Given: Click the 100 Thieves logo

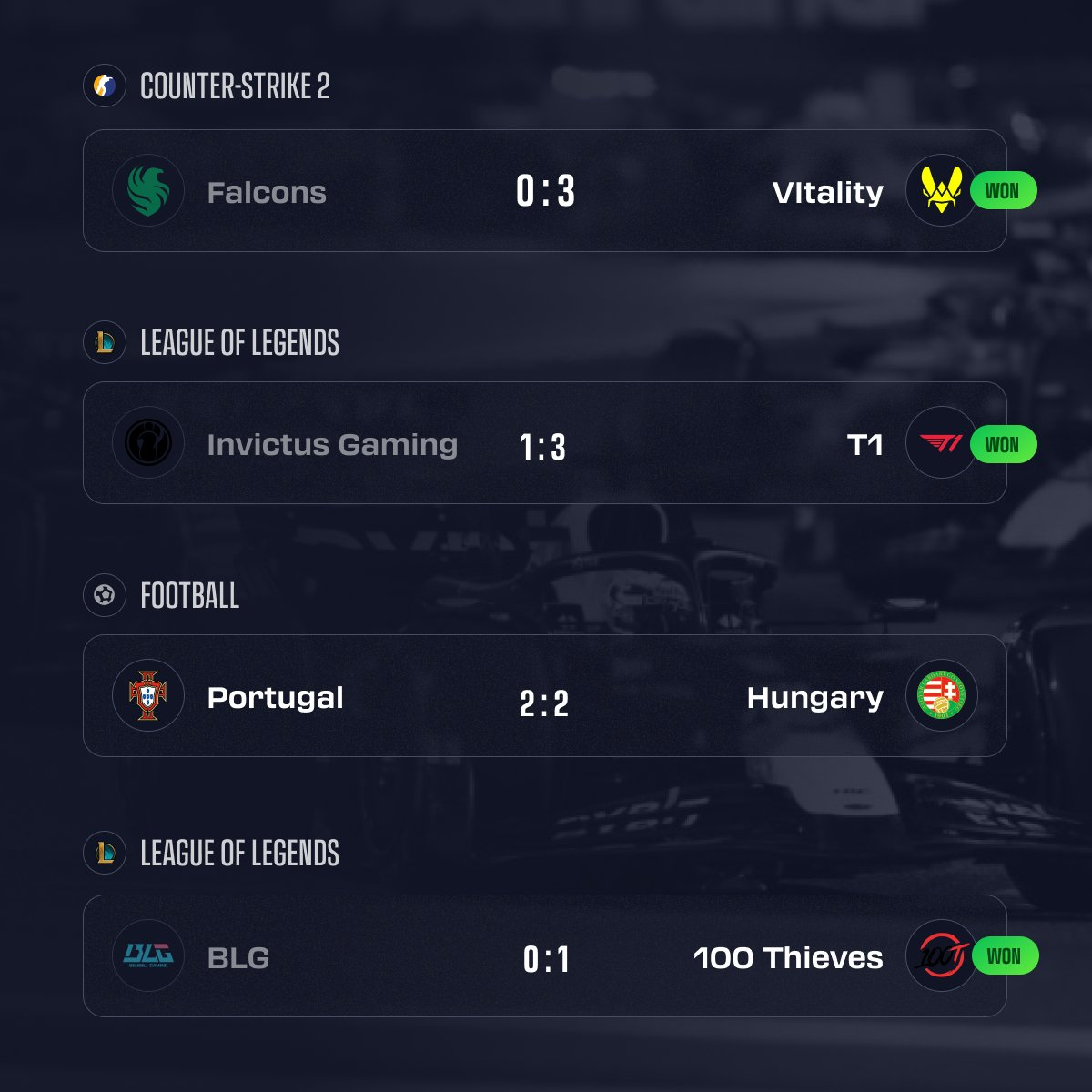Looking at the screenshot, I should (941, 955).
